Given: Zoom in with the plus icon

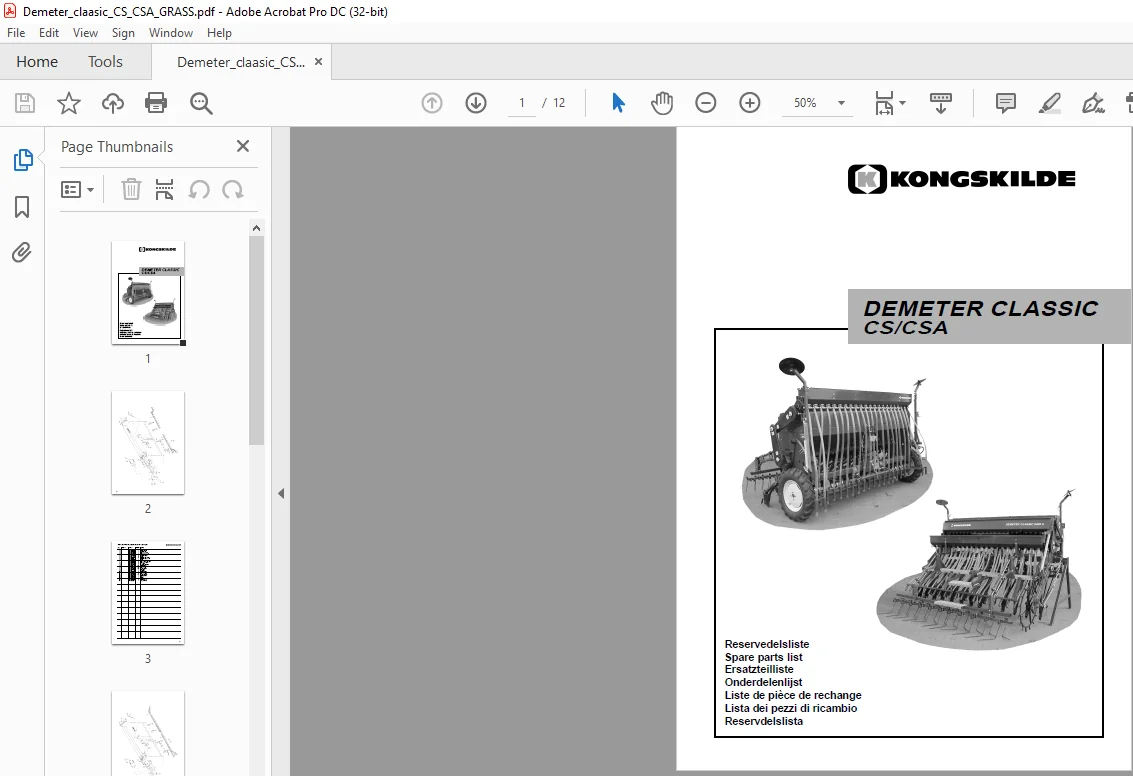Looking at the screenshot, I should (749, 103).
